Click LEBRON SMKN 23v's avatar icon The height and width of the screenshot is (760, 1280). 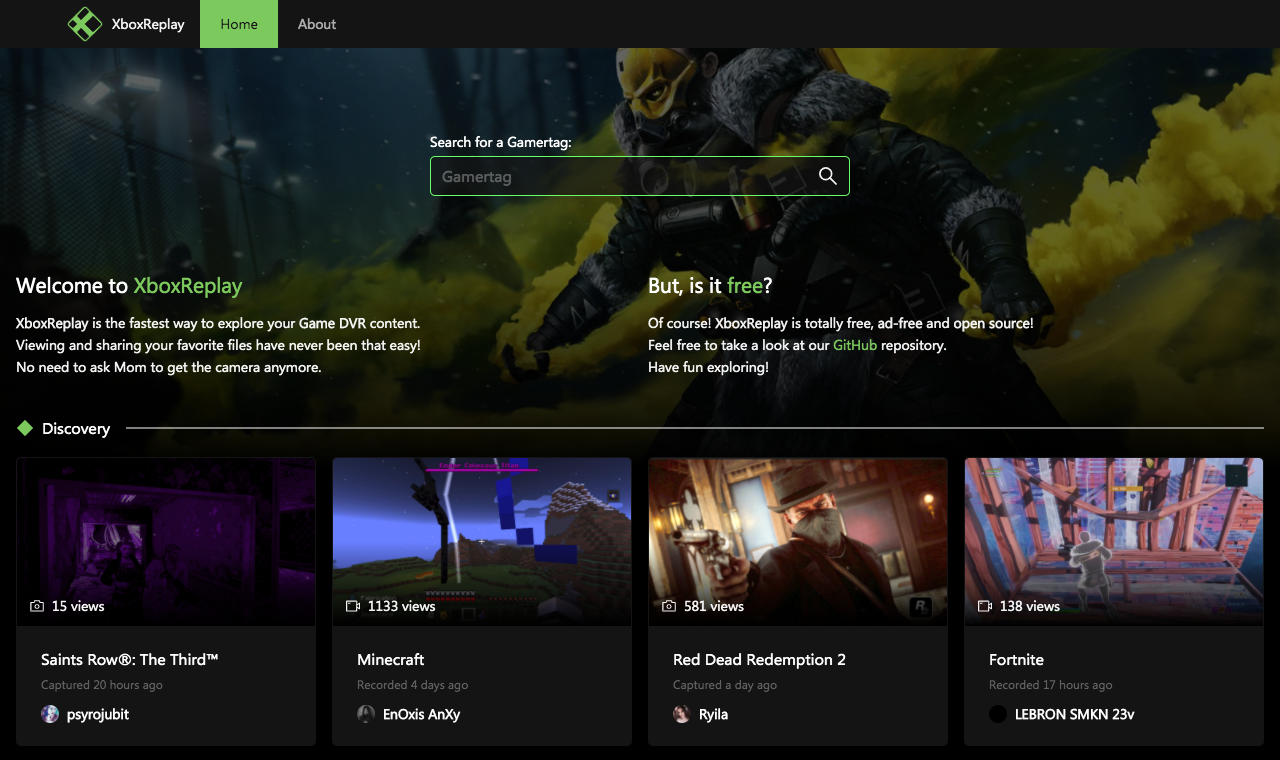pos(997,714)
